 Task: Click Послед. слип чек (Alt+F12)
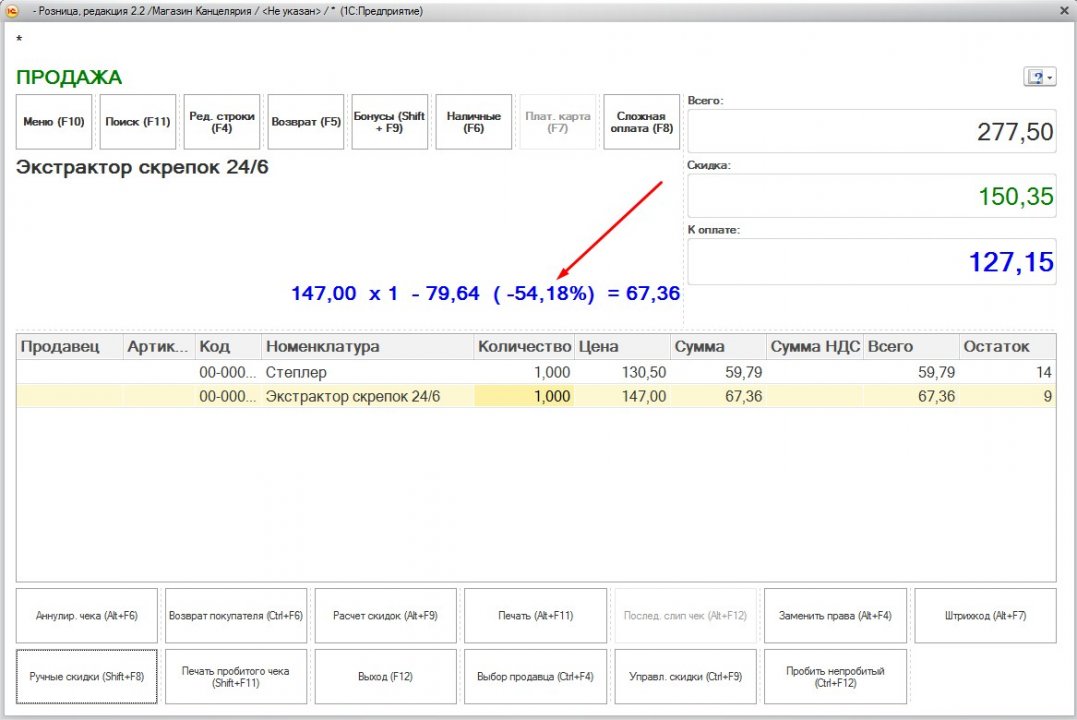pyautogui.click(x=685, y=616)
